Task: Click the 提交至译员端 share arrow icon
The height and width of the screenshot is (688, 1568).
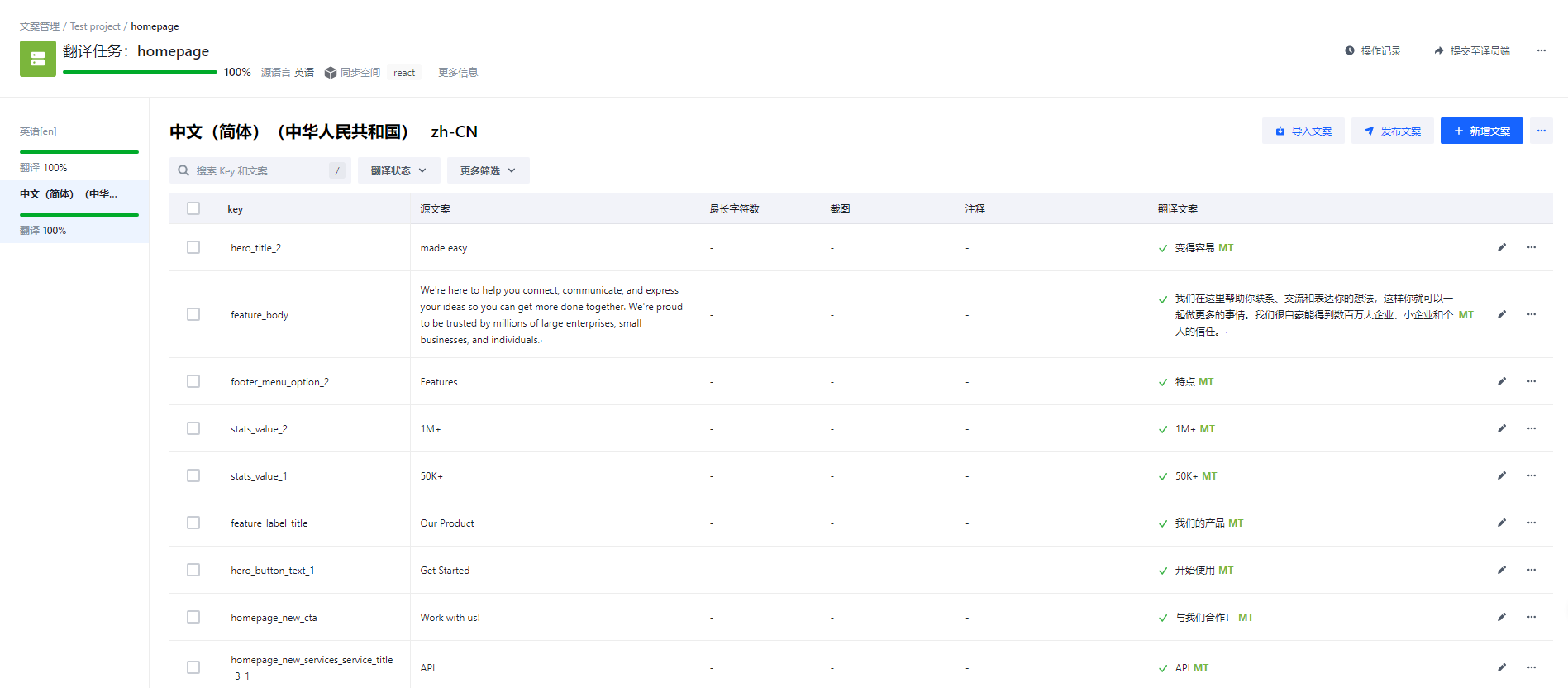Action: [x=1439, y=50]
